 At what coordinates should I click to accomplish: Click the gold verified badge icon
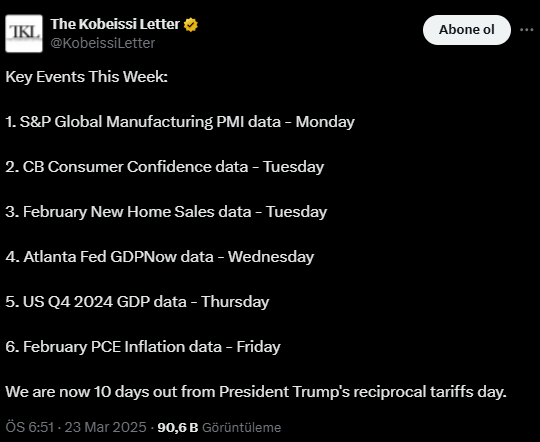pyautogui.click(x=191, y=25)
